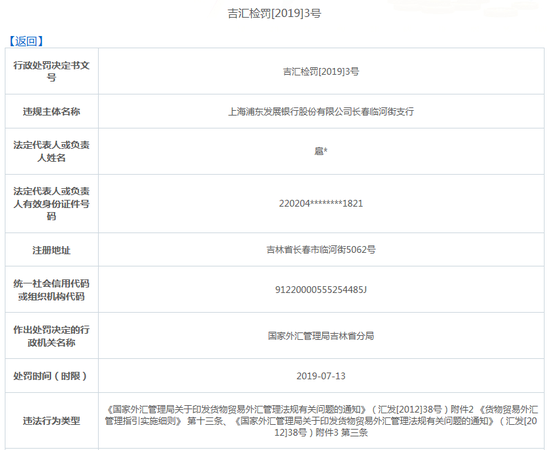Click the credit code 91220000555254485J
The height and width of the screenshot is (450, 550).
[x=321, y=290]
